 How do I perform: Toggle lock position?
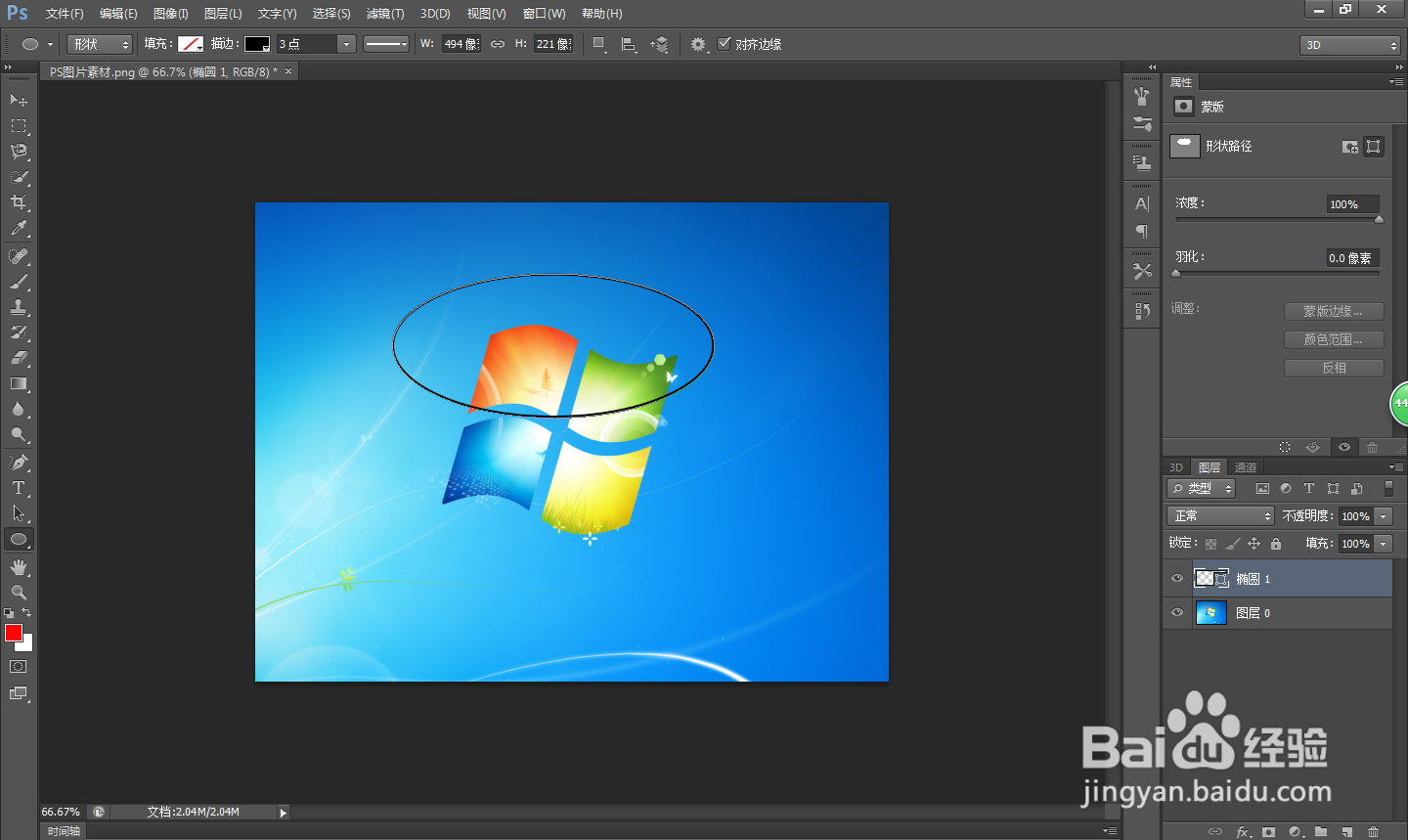(x=1254, y=544)
